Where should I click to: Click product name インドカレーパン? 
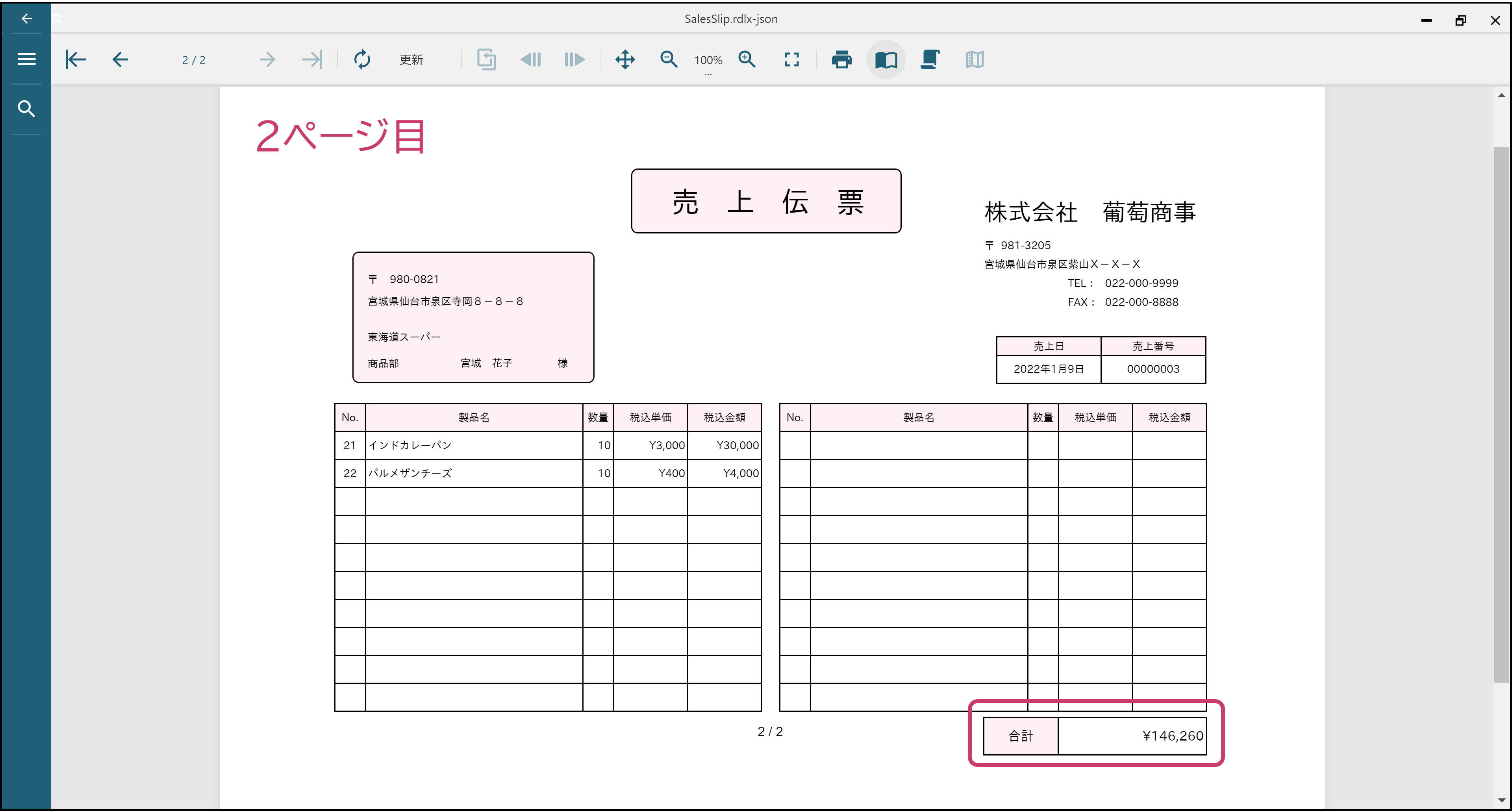[x=409, y=445]
